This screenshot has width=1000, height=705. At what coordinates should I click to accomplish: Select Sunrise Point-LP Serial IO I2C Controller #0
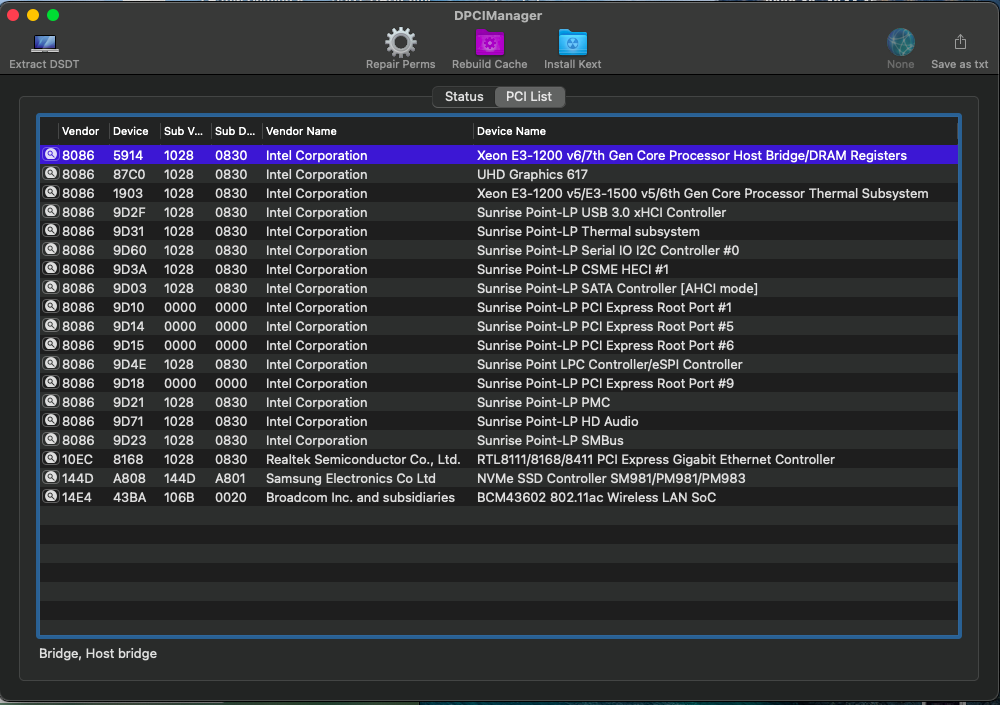pyautogui.click(x=608, y=250)
